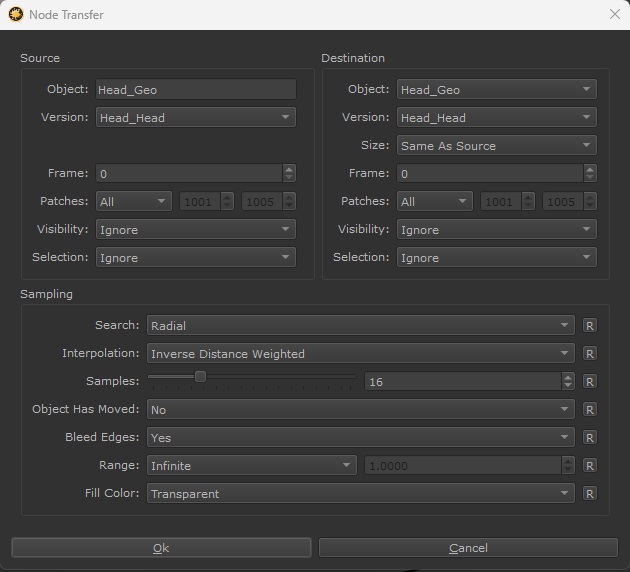Screen dimensions: 630x572
Task: Click the R button next to Bleed Edges
Action: coord(590,438)
